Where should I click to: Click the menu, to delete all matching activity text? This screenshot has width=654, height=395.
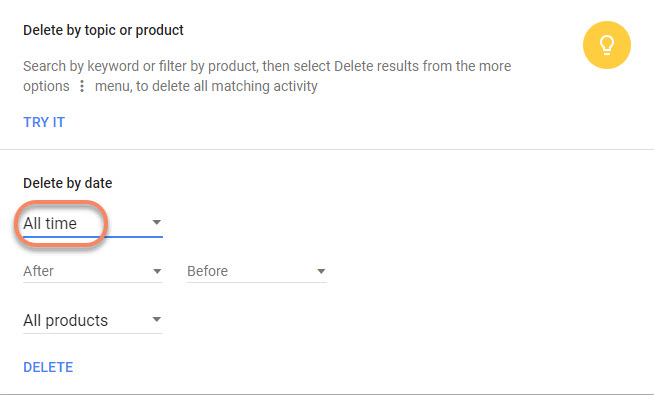(206, 86)
